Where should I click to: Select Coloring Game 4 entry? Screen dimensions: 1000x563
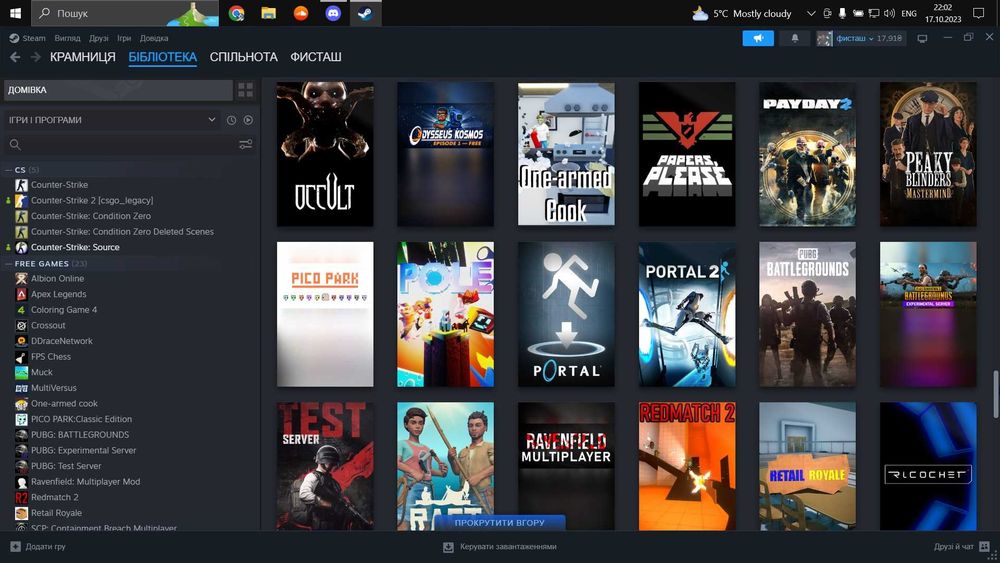pyautogui.click(x=64, y=309)
